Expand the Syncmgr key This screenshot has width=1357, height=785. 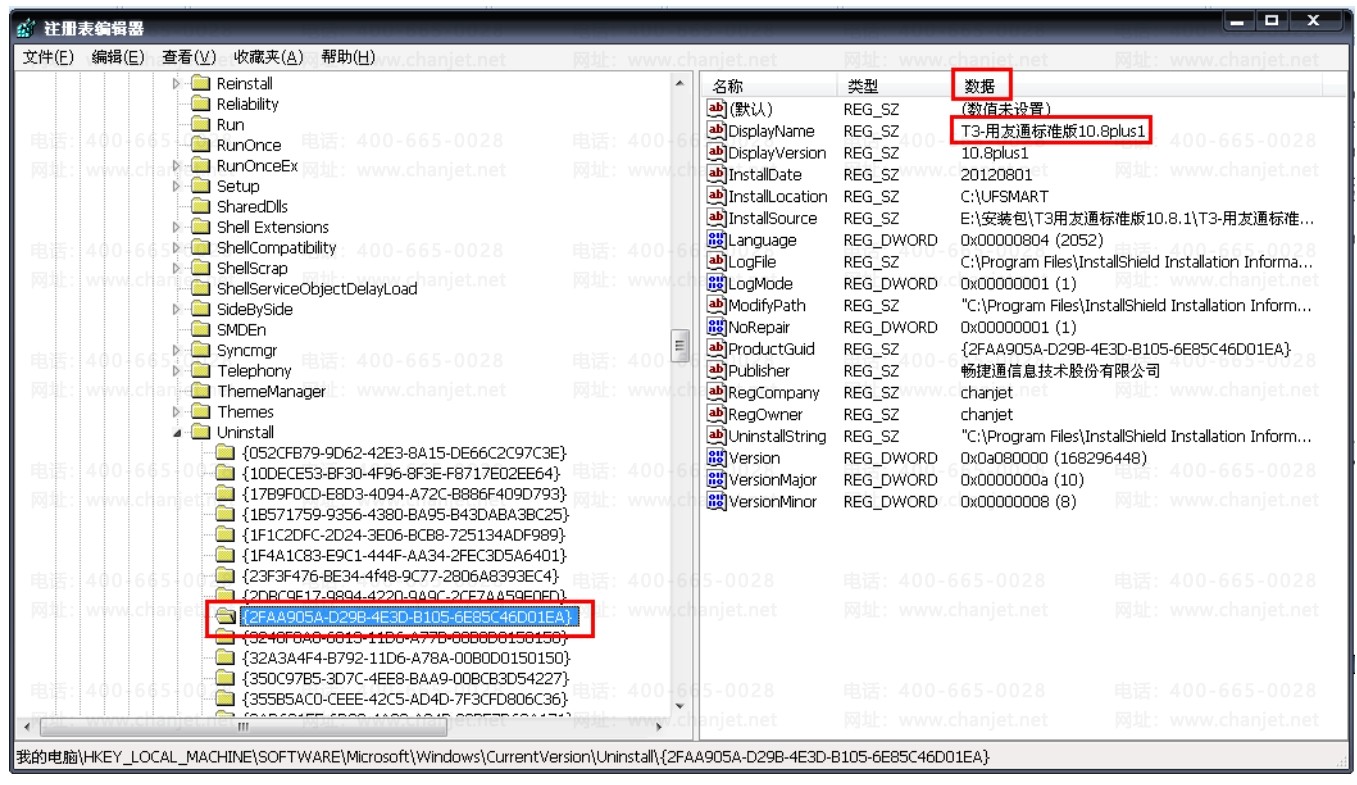[x=177, y=350]
